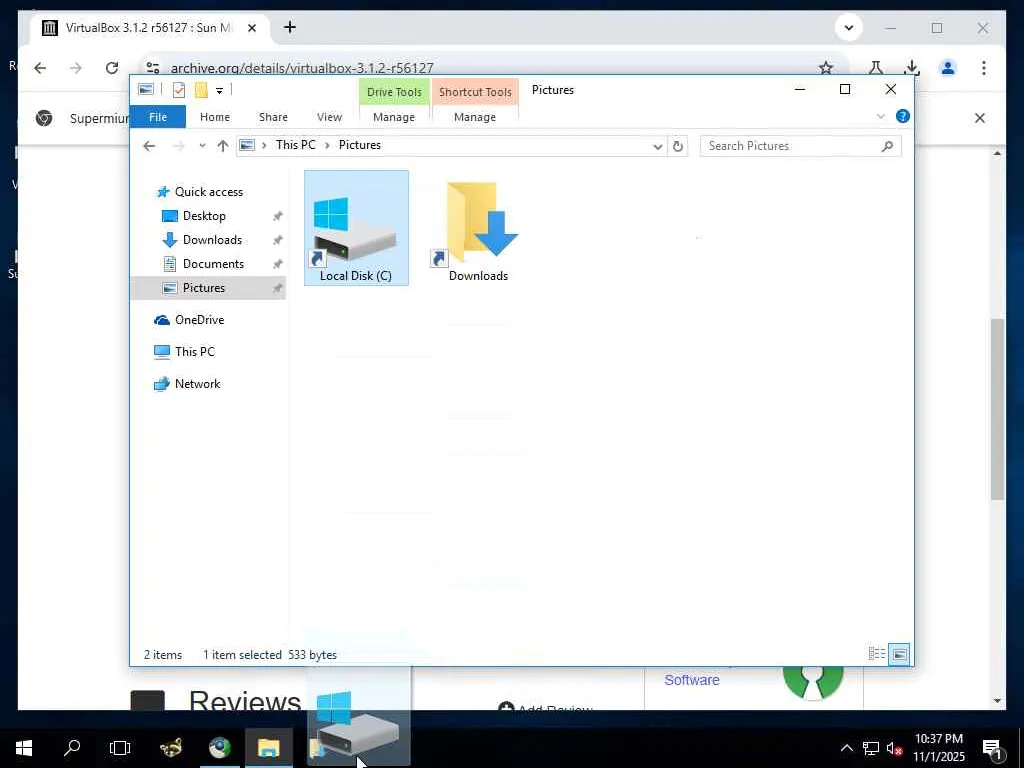The image size is (1024, 768).
Task: Open the raccoon app on the taskbar
Action: click(171, 748)
